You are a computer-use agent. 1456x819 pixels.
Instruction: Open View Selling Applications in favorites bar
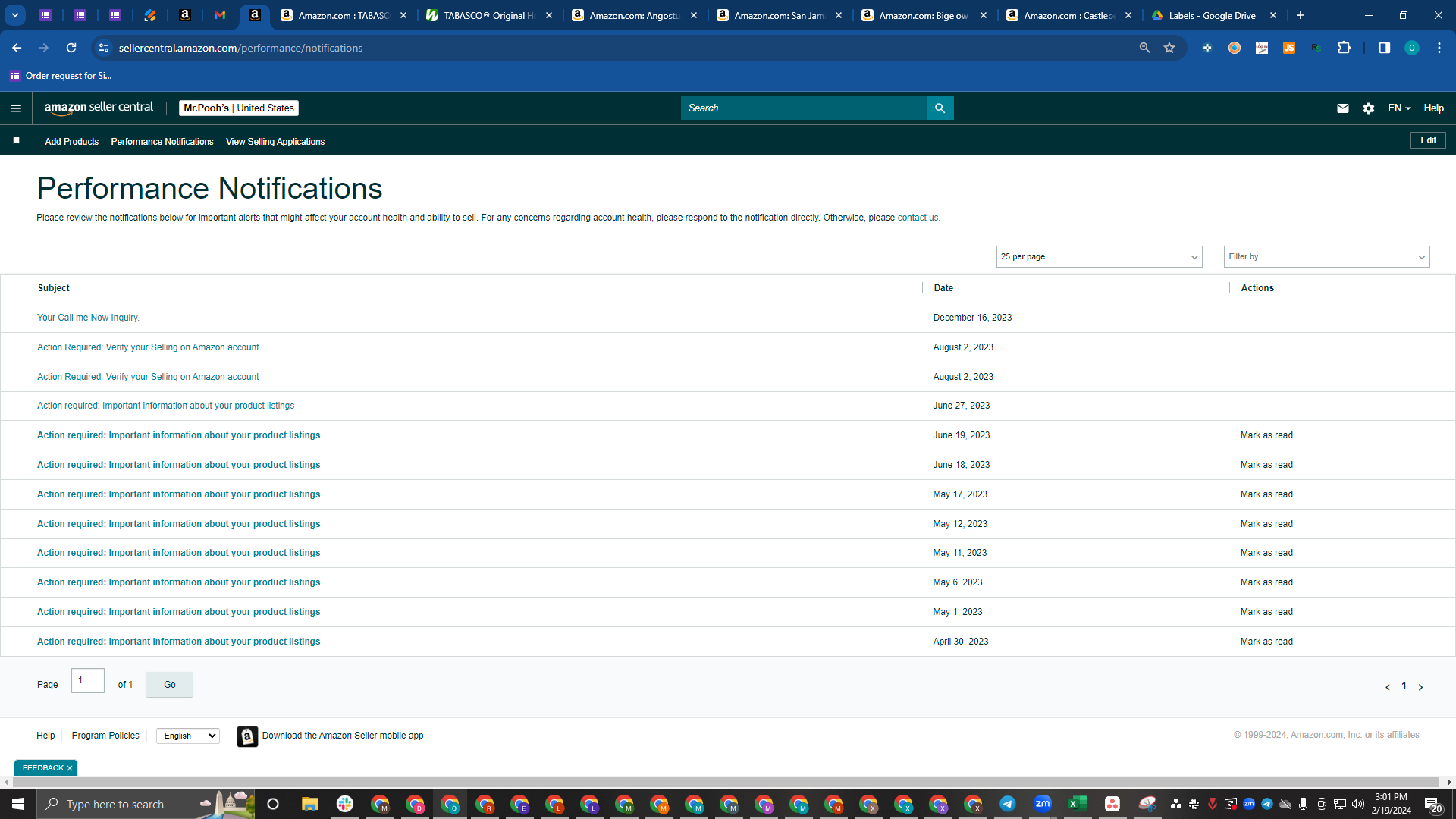coord(275,142)
